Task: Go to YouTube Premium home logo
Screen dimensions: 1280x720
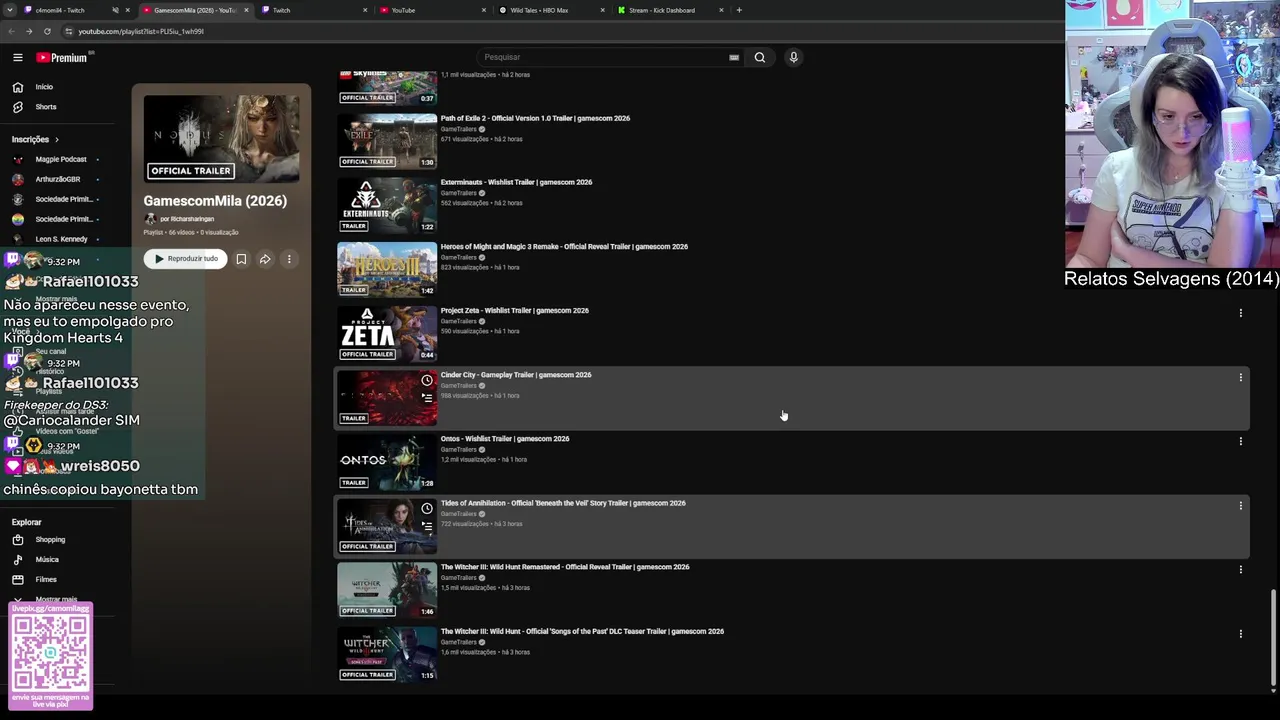Action: (x=62, y=58)
